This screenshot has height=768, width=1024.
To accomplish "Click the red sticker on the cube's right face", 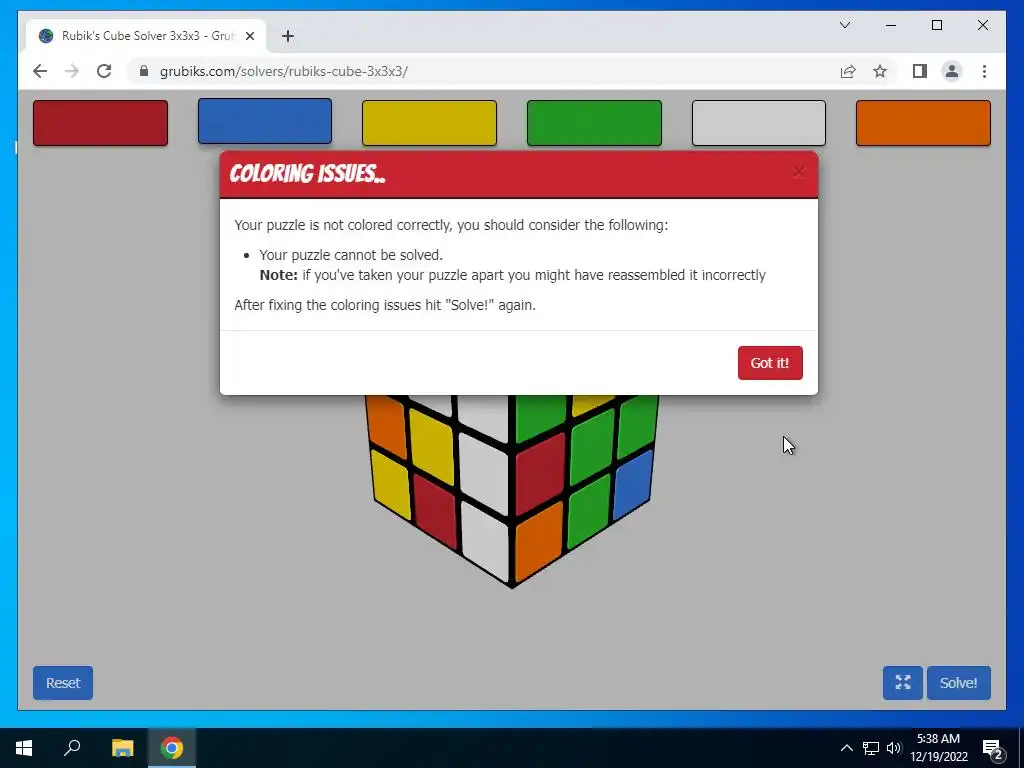I will point(540,473).
